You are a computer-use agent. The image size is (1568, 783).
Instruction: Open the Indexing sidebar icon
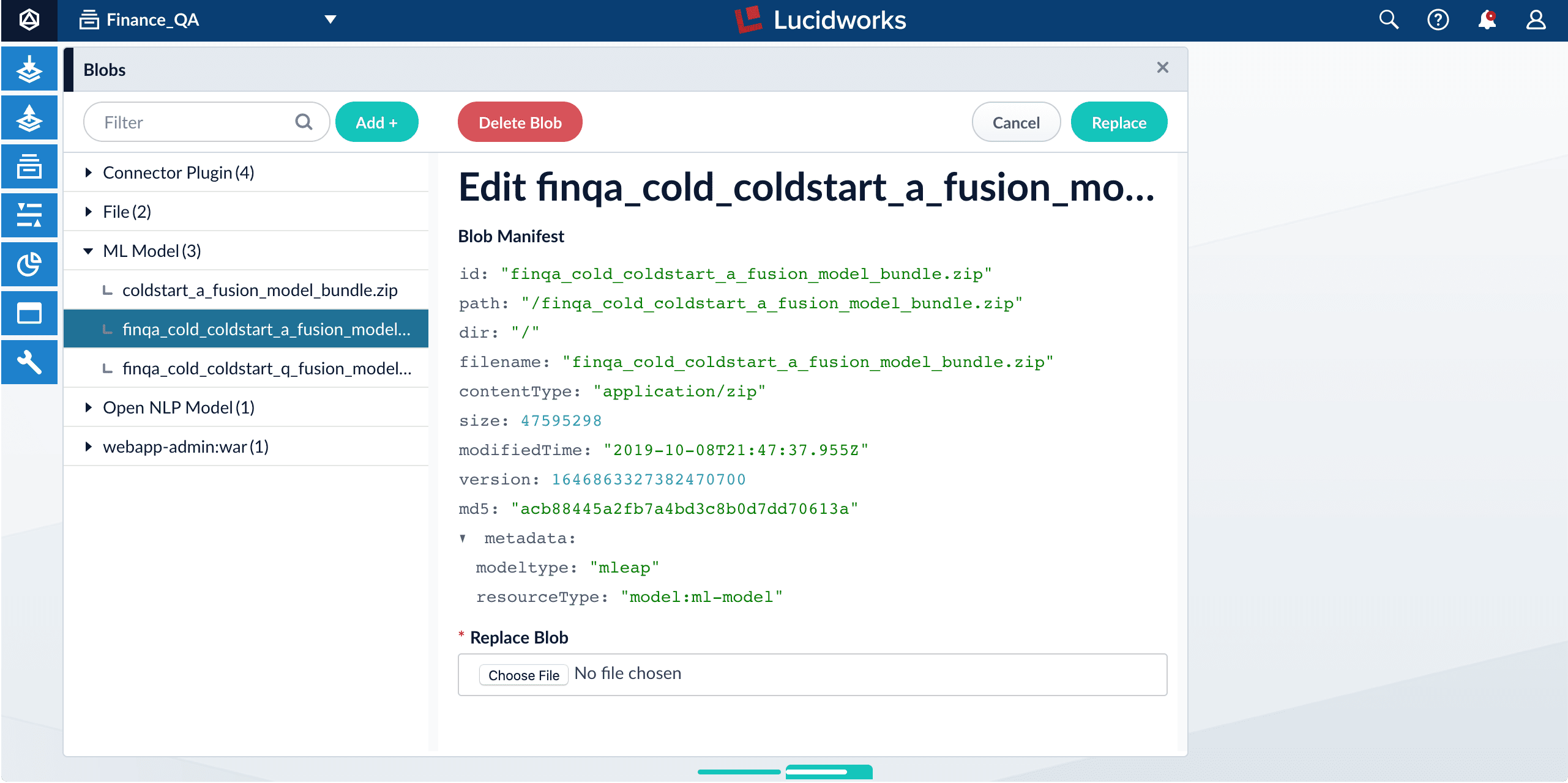click(29, 69)
